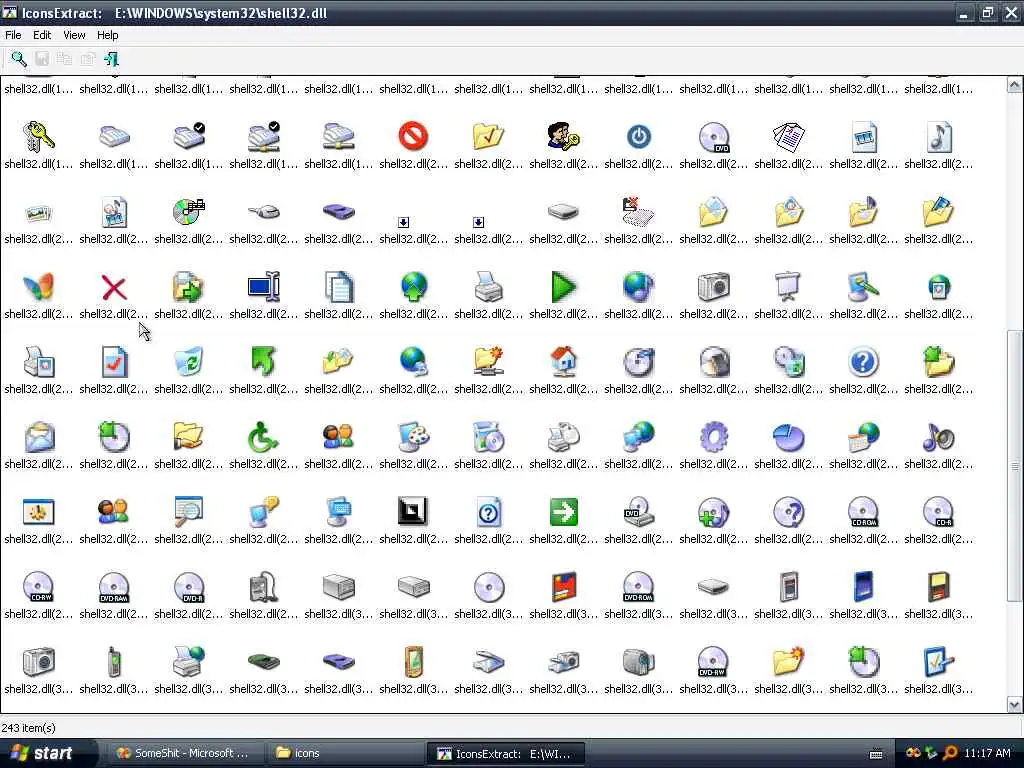1024x768 pixels.
Task: Select the DVD-ROM disc icon
Action: click(x=639, y=587)
